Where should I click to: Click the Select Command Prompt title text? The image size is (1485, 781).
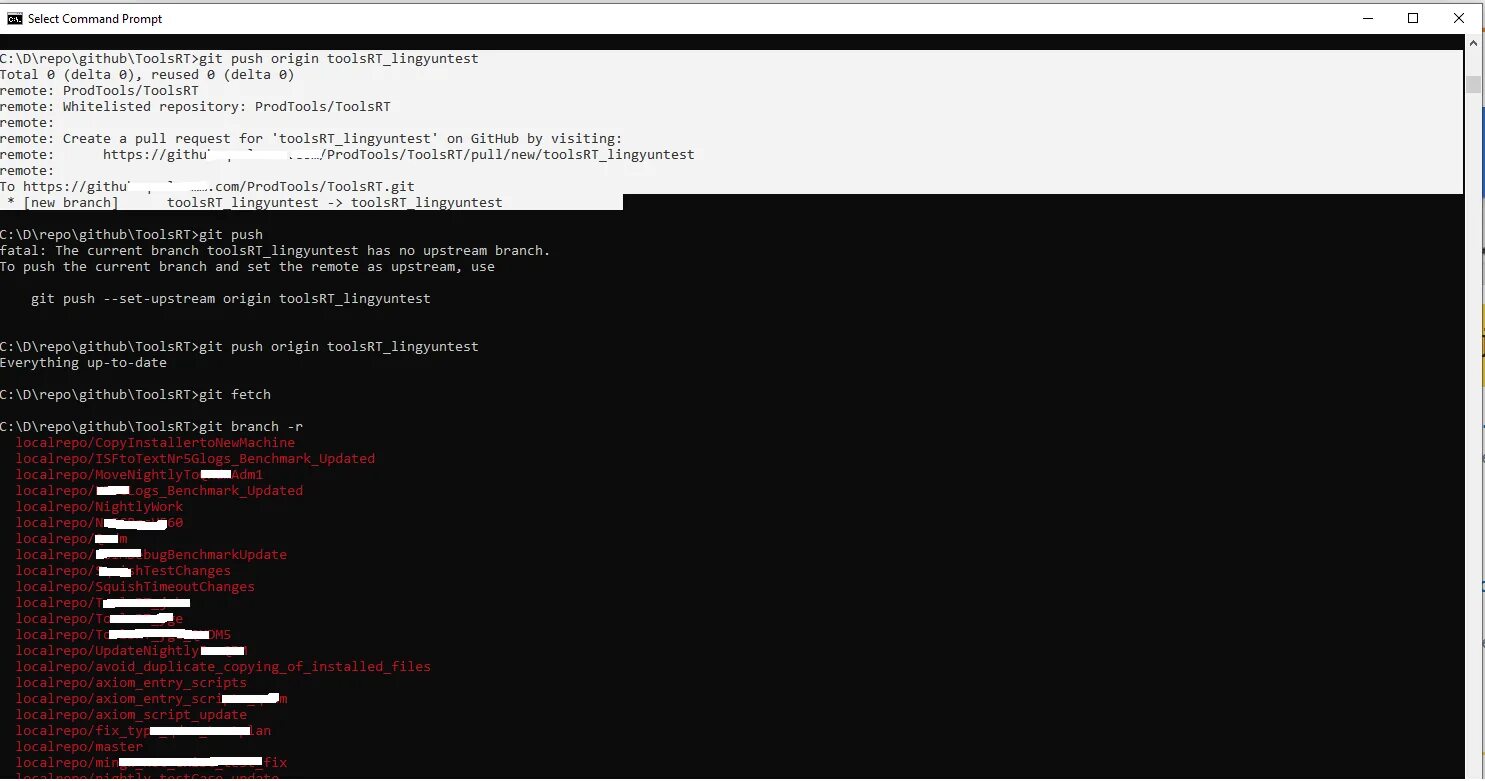[95, 18]
